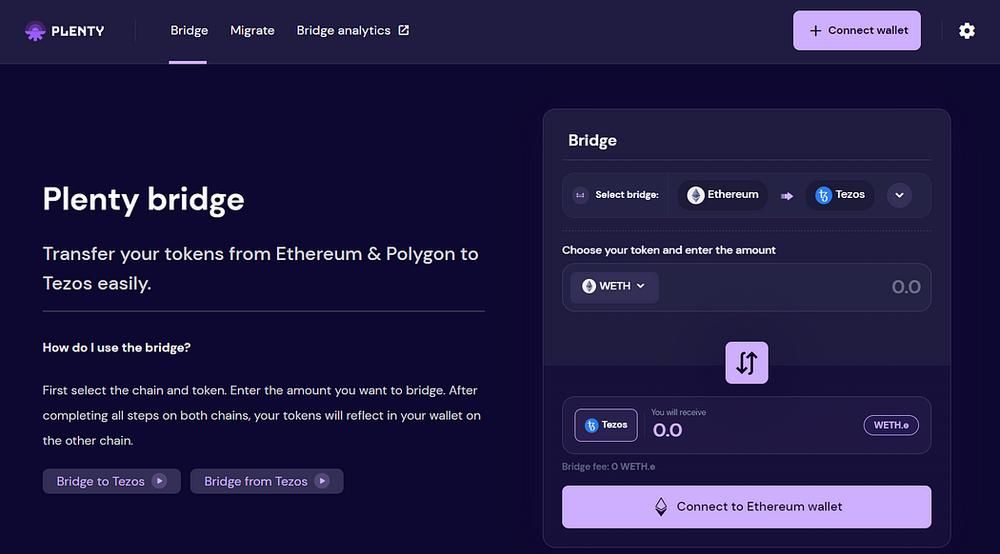Play the Bridge from Tezos tutorial

pos(267,481)
